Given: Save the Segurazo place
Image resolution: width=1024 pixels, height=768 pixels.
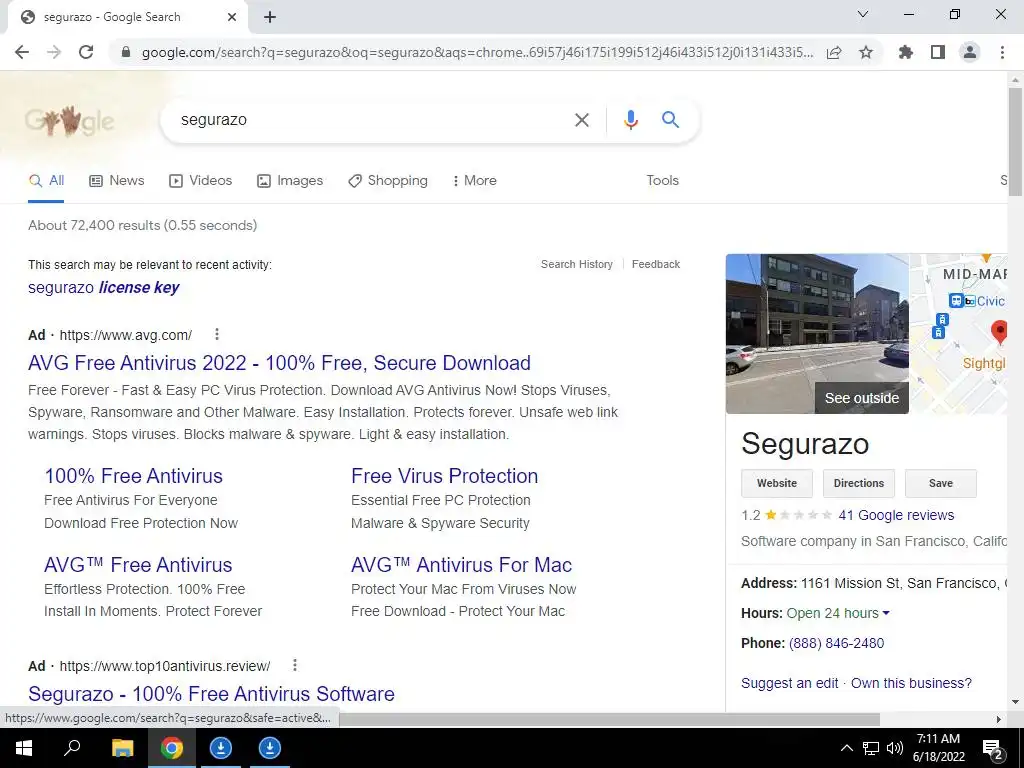Looking at the screenshot, I should (x=940, y=483).
